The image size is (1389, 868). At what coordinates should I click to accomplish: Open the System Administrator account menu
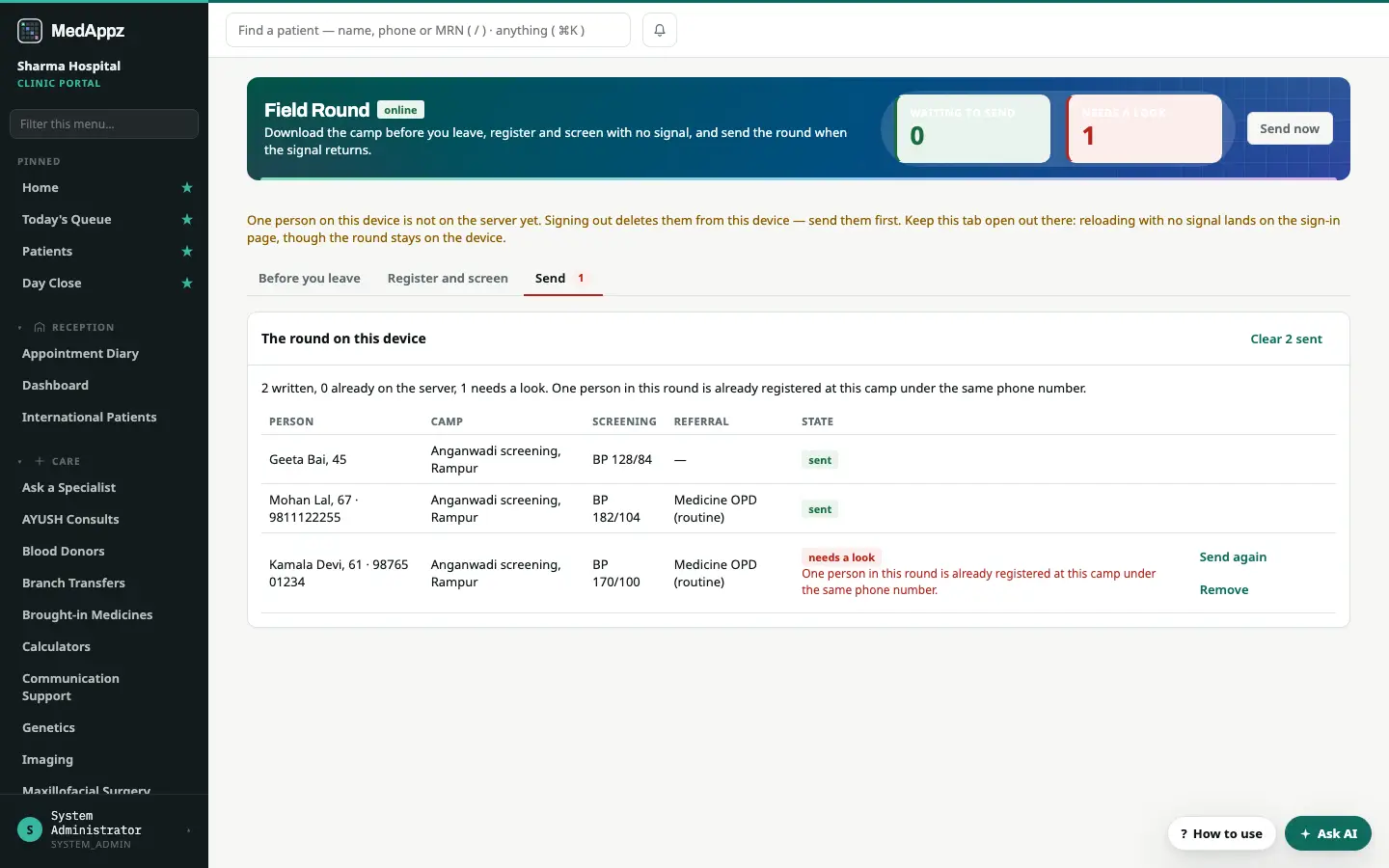point(104,829)
